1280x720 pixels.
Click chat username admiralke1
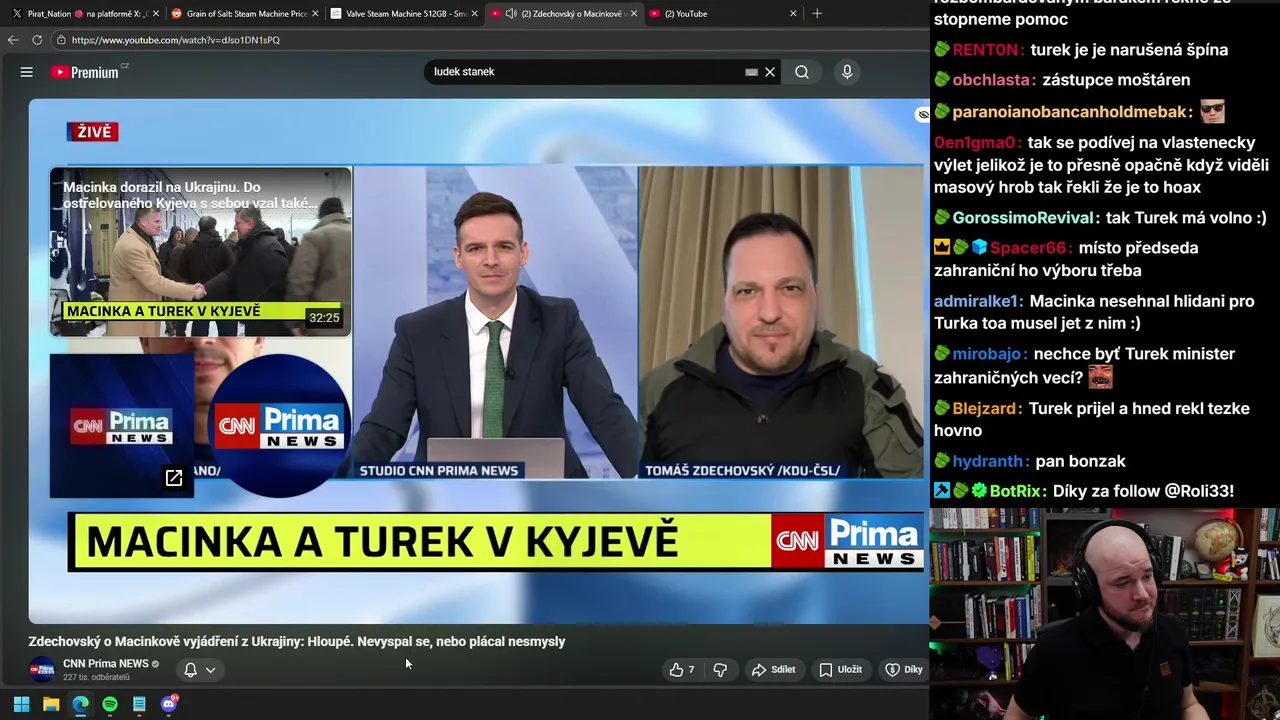tap(978, 301)
